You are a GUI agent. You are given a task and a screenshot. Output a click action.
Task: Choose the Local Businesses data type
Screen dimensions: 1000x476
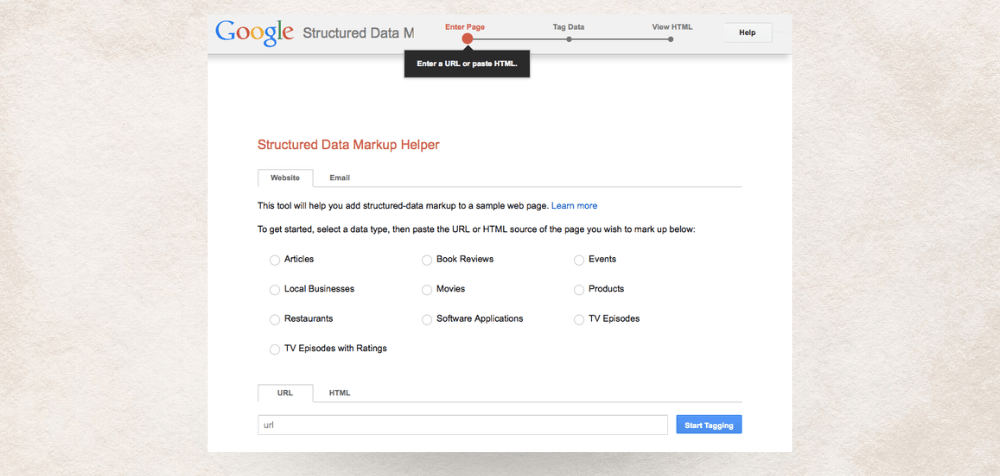(x=275, y=290)
